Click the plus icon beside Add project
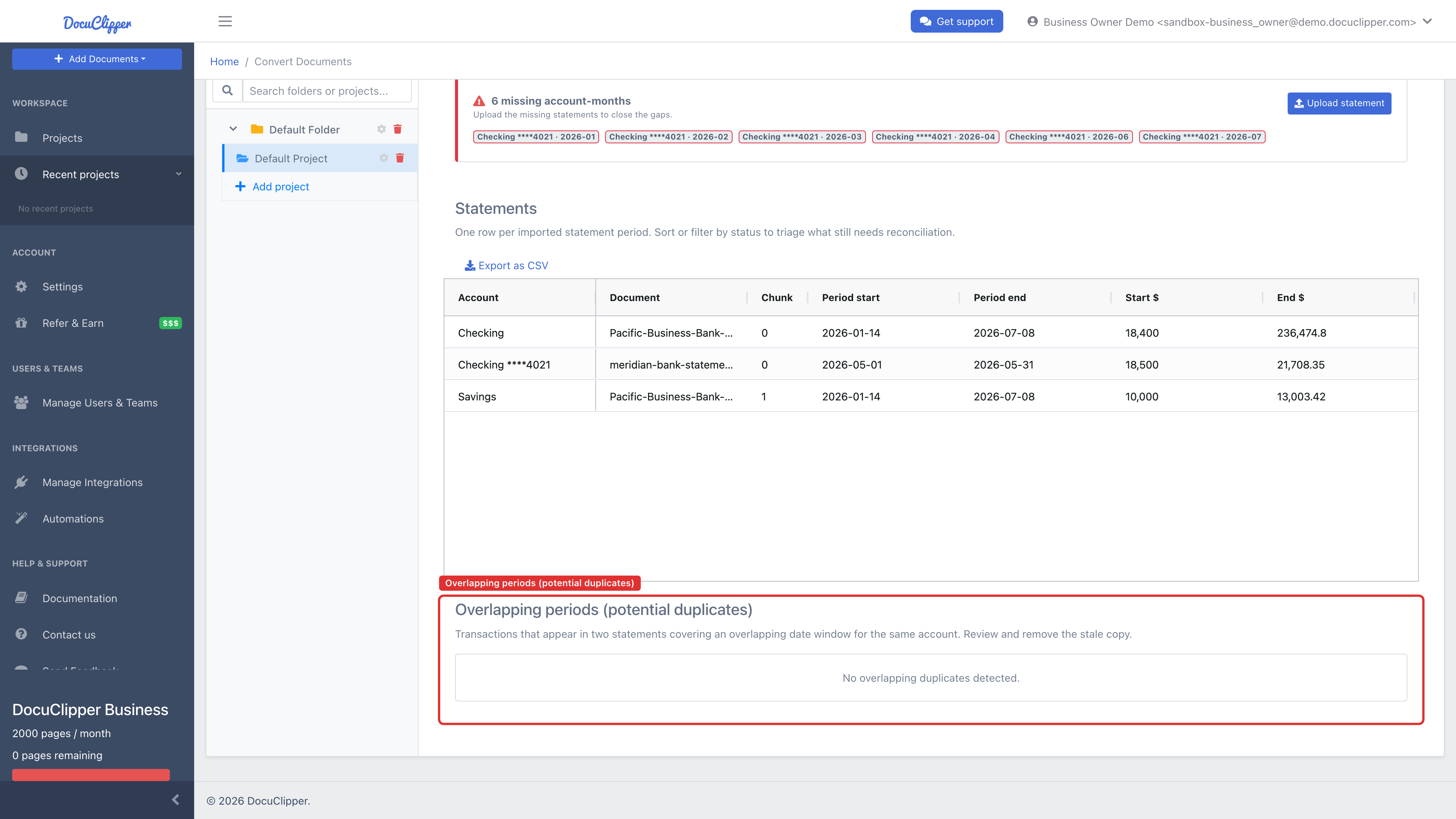This screenshot has height=819, width=1456. pyautogui.click(x=240, y=187)
